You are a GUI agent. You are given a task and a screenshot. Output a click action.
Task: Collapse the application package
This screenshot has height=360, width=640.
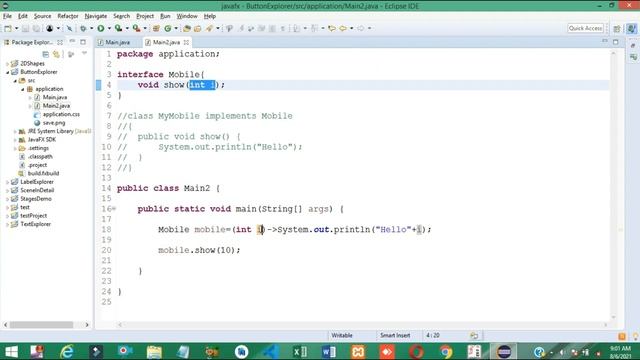click(x=23, y=89)
